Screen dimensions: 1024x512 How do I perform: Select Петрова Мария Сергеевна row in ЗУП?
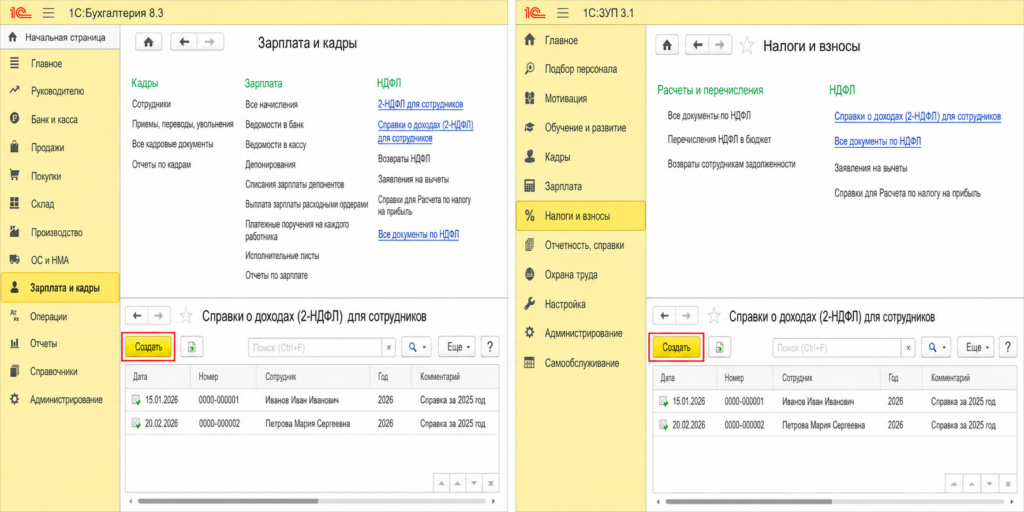836,424
